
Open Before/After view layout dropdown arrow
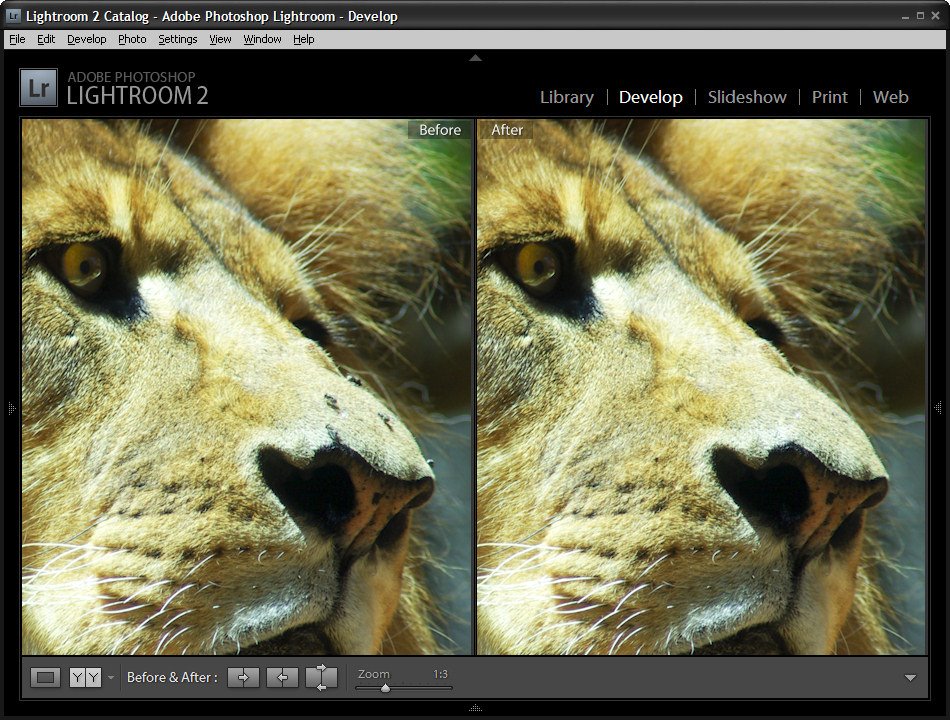pos(111,677)
